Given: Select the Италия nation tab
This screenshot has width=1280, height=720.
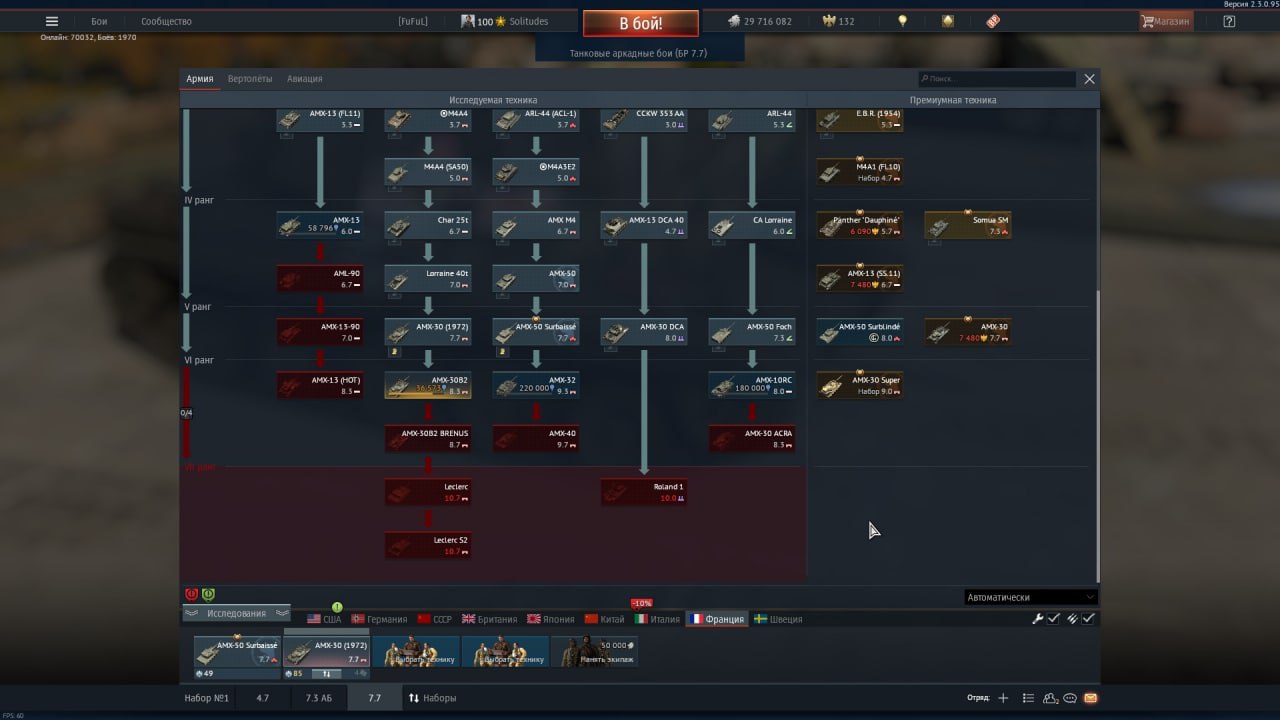Looking at the screenshot, I should point(657,619).
